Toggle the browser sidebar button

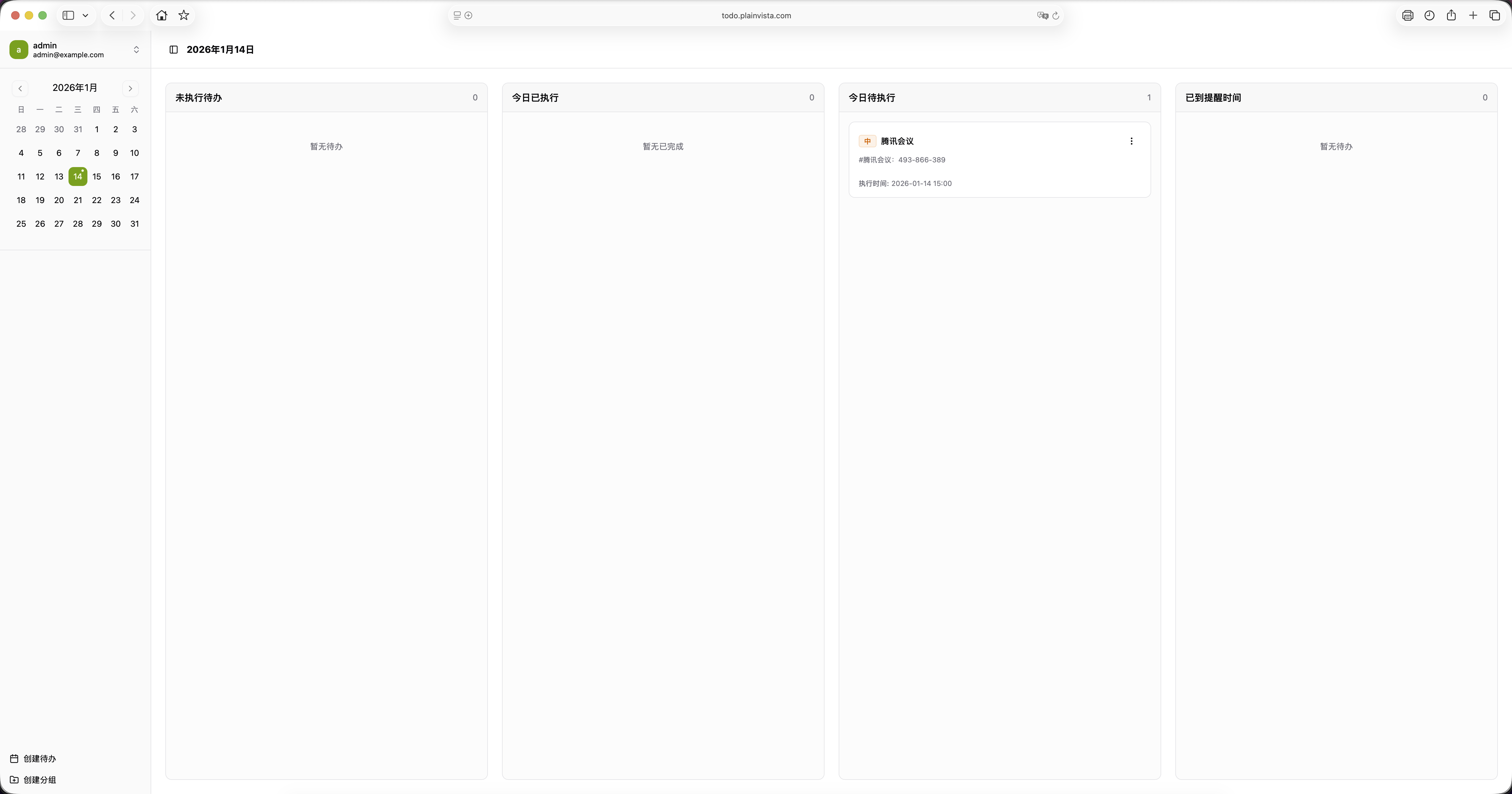point(68,15)
